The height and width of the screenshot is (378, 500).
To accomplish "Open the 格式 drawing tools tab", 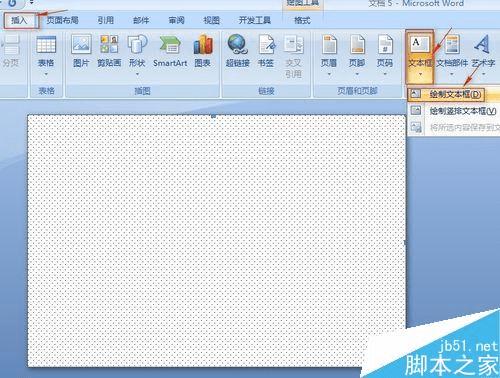I will 302,20.
